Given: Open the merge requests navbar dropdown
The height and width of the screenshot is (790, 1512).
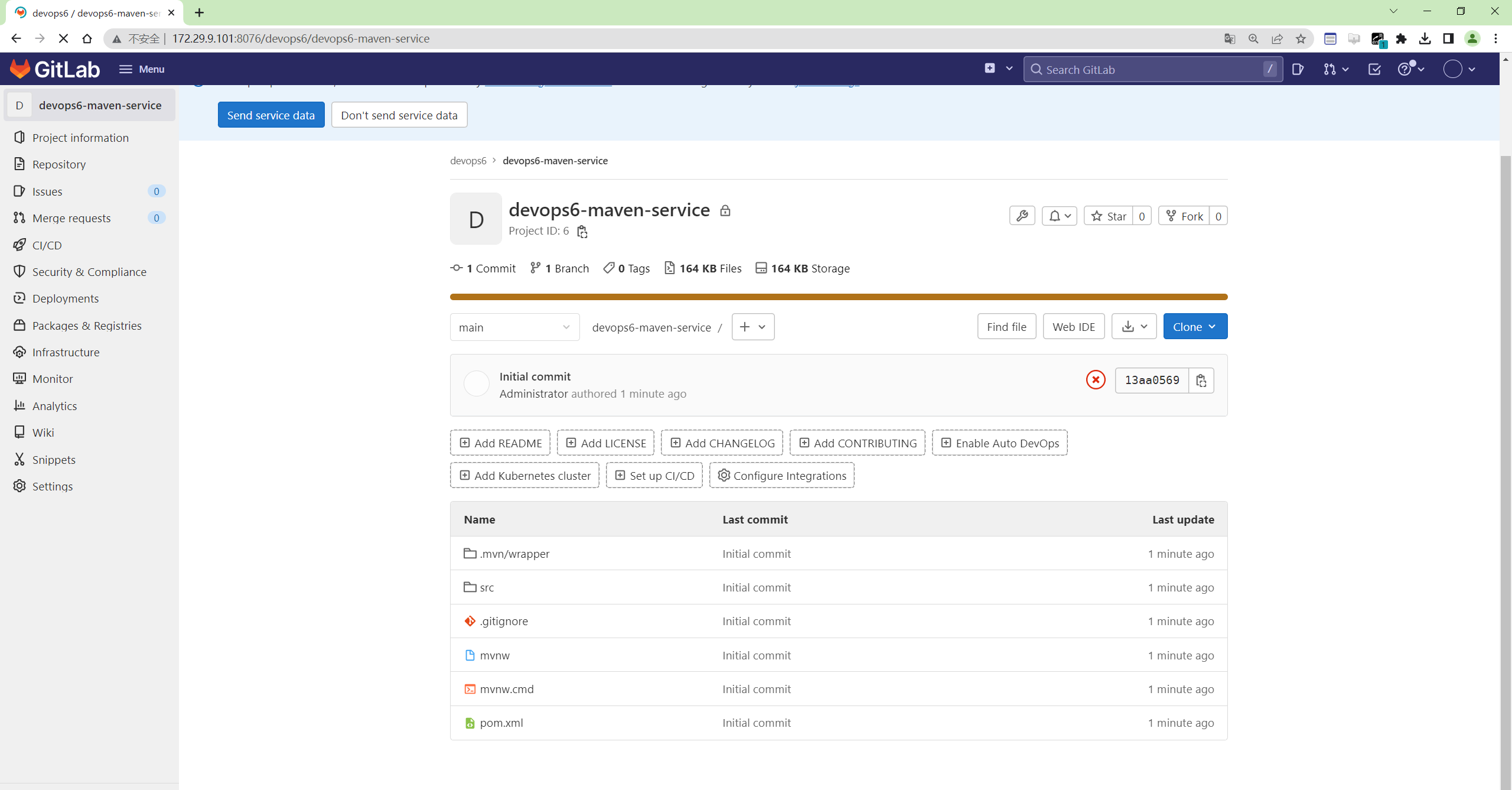Looking at the screenshot, I should [1336, 69].
